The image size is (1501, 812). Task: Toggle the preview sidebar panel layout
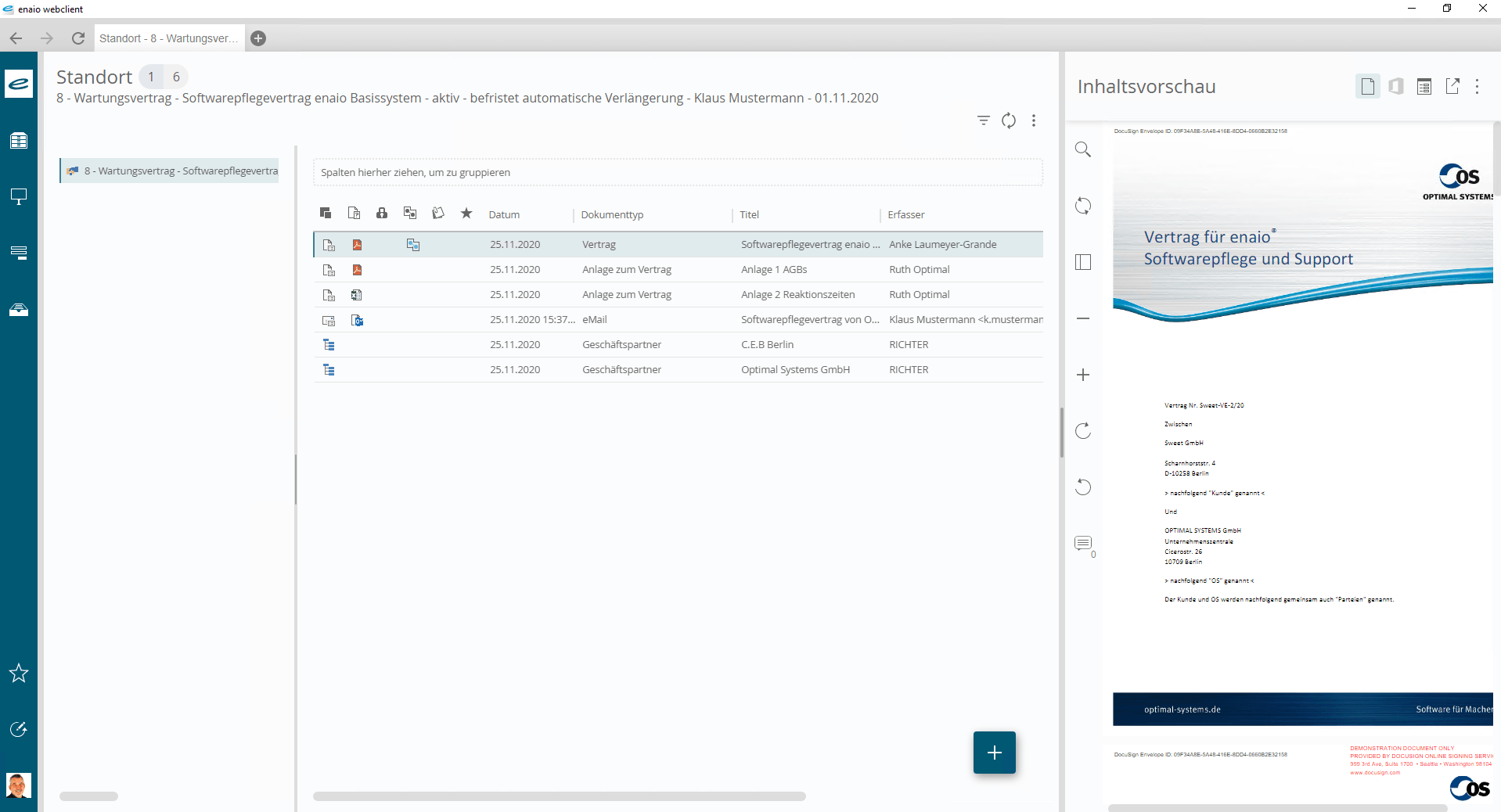coord(1083,262)
